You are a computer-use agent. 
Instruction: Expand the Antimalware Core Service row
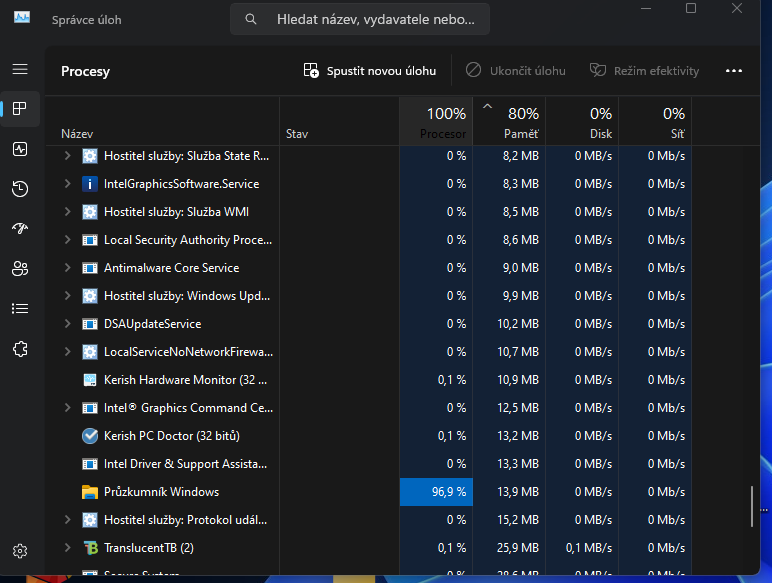point(67,268)
